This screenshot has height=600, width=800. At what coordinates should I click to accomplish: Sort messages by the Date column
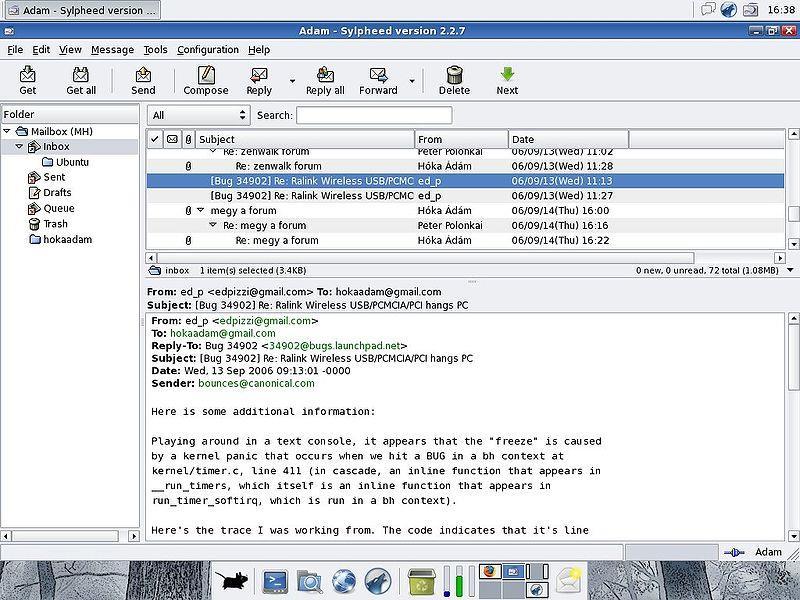click(x=568, y=139)
